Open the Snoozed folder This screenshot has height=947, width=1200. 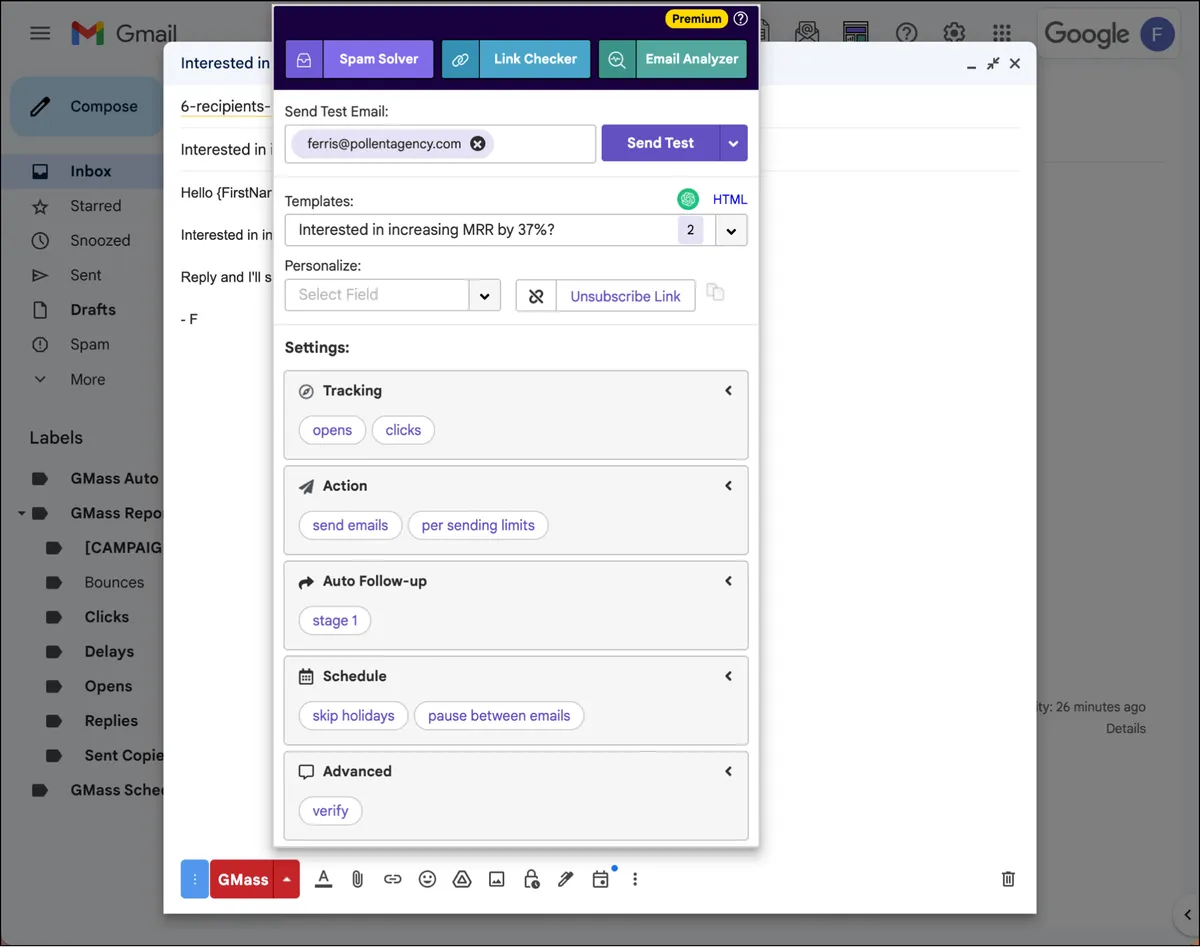click(x=100, y=241)
